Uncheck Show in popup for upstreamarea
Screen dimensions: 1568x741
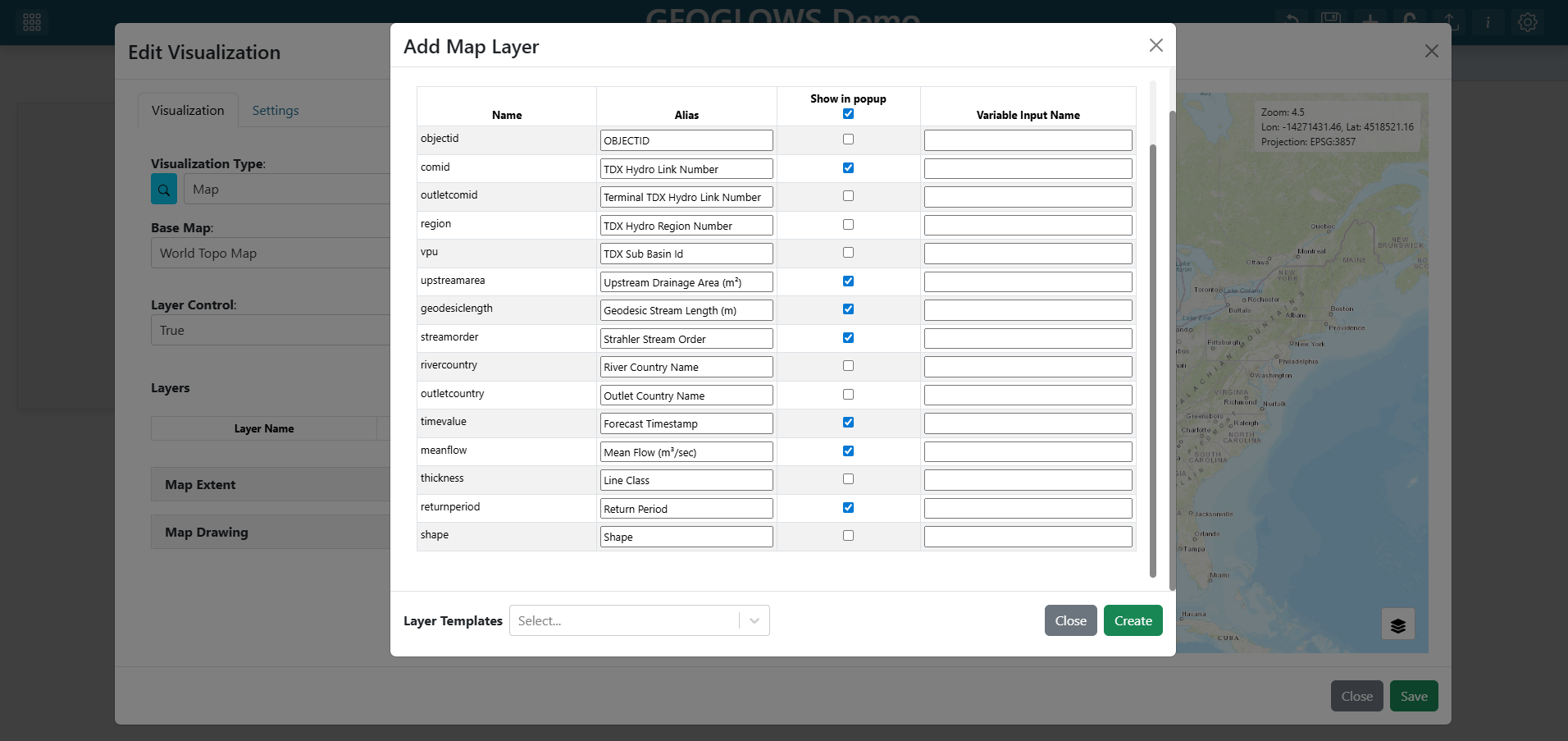pos(848,281)
